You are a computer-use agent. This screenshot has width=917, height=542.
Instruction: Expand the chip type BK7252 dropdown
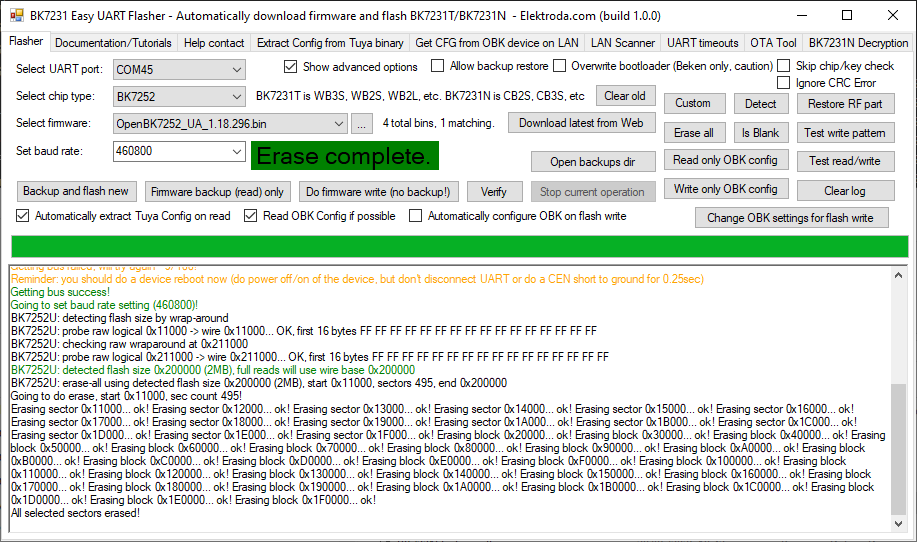[236, 96]
